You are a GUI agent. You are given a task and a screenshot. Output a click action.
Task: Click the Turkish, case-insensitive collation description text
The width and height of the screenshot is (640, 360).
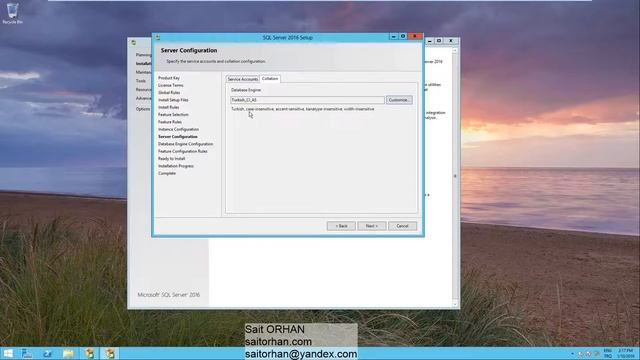click(302, 109)
